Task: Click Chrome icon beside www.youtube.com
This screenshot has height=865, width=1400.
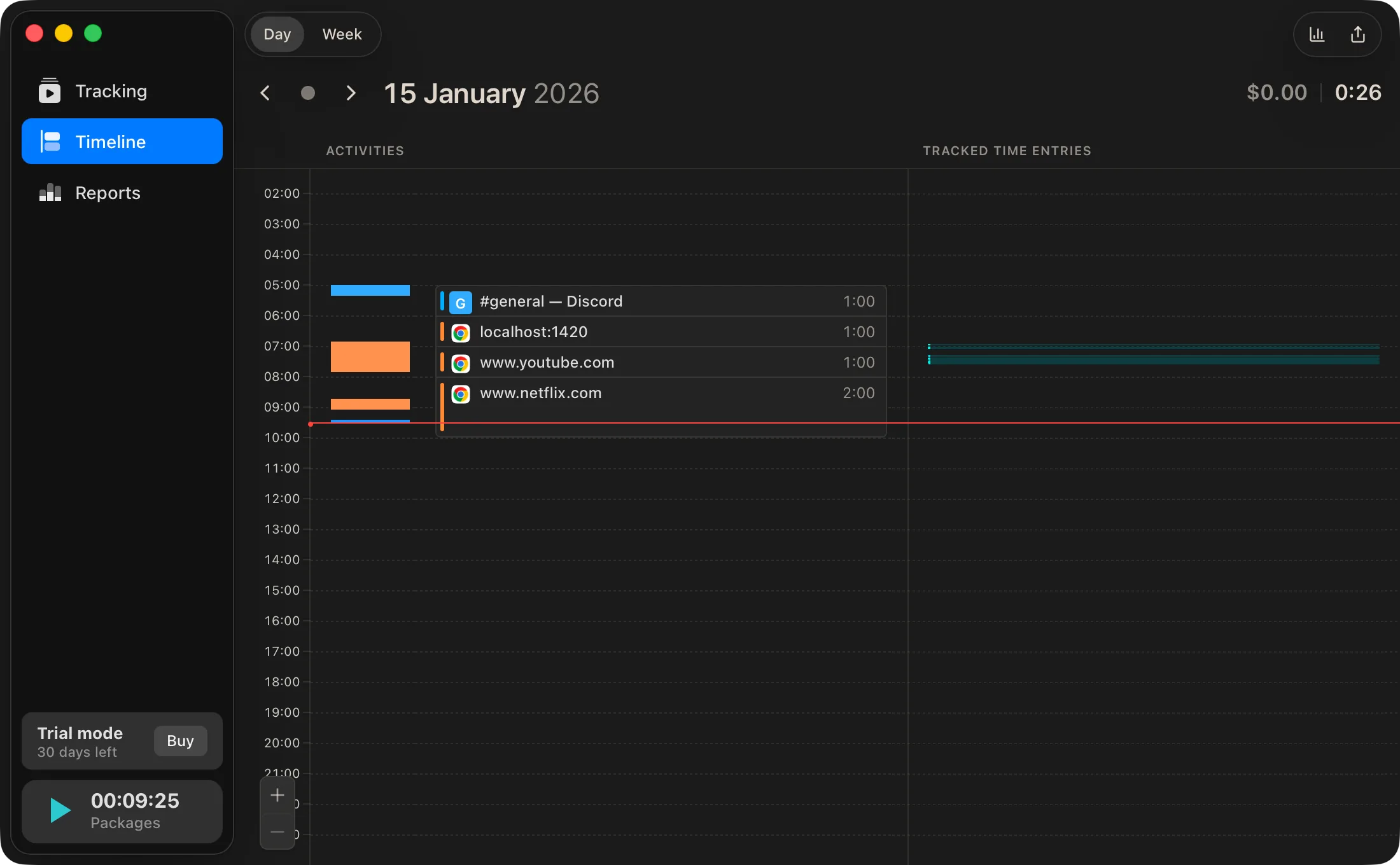Action: pyautogui.click(x=461, y=363)
